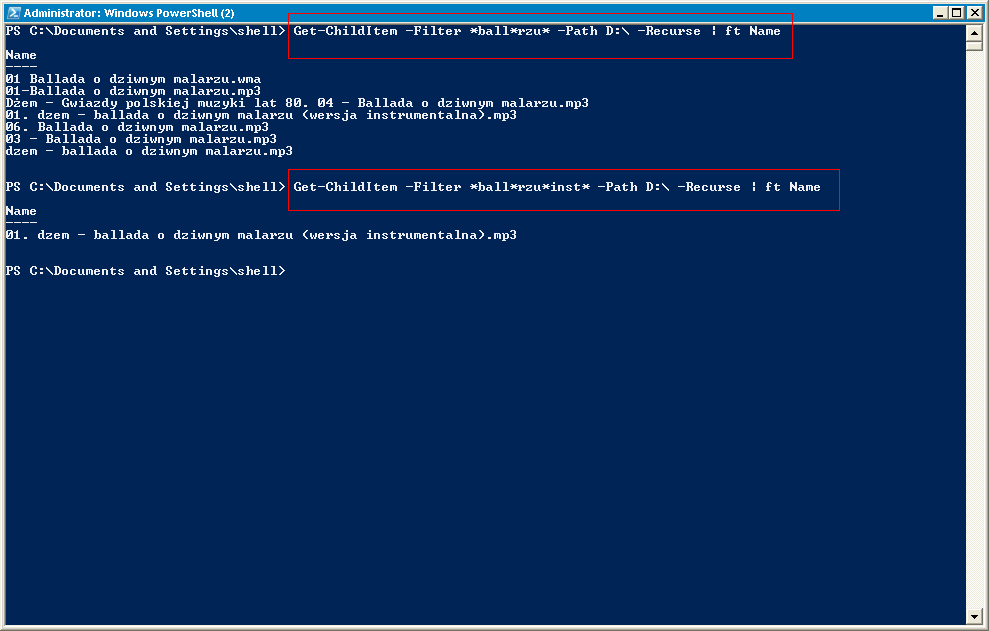Viewport: 989px width, 631px height.
Task: Click the vertical scrollbar track area
Action: pos(974,328)
